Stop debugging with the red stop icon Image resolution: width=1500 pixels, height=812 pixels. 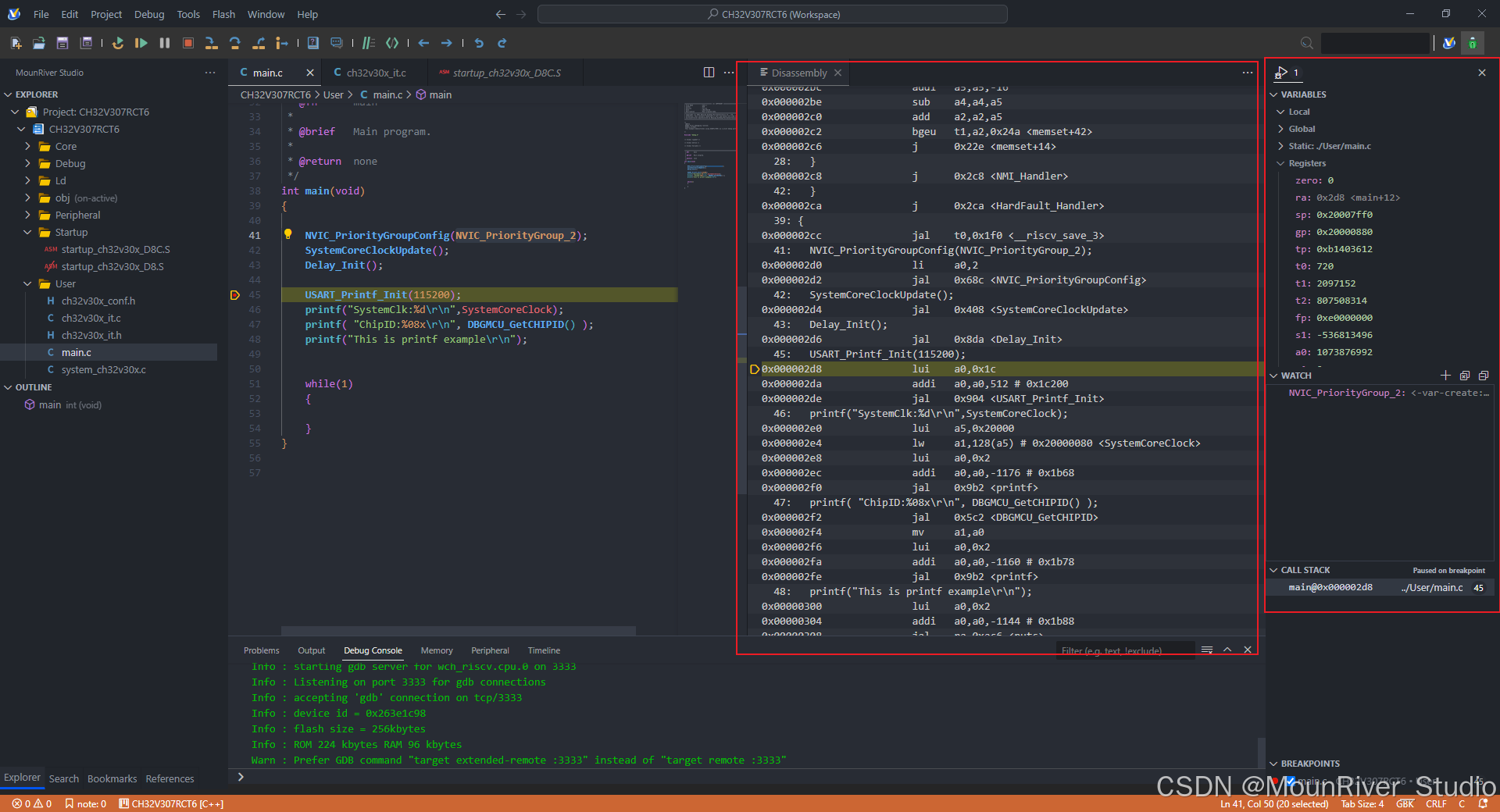(x=188, y=43)
